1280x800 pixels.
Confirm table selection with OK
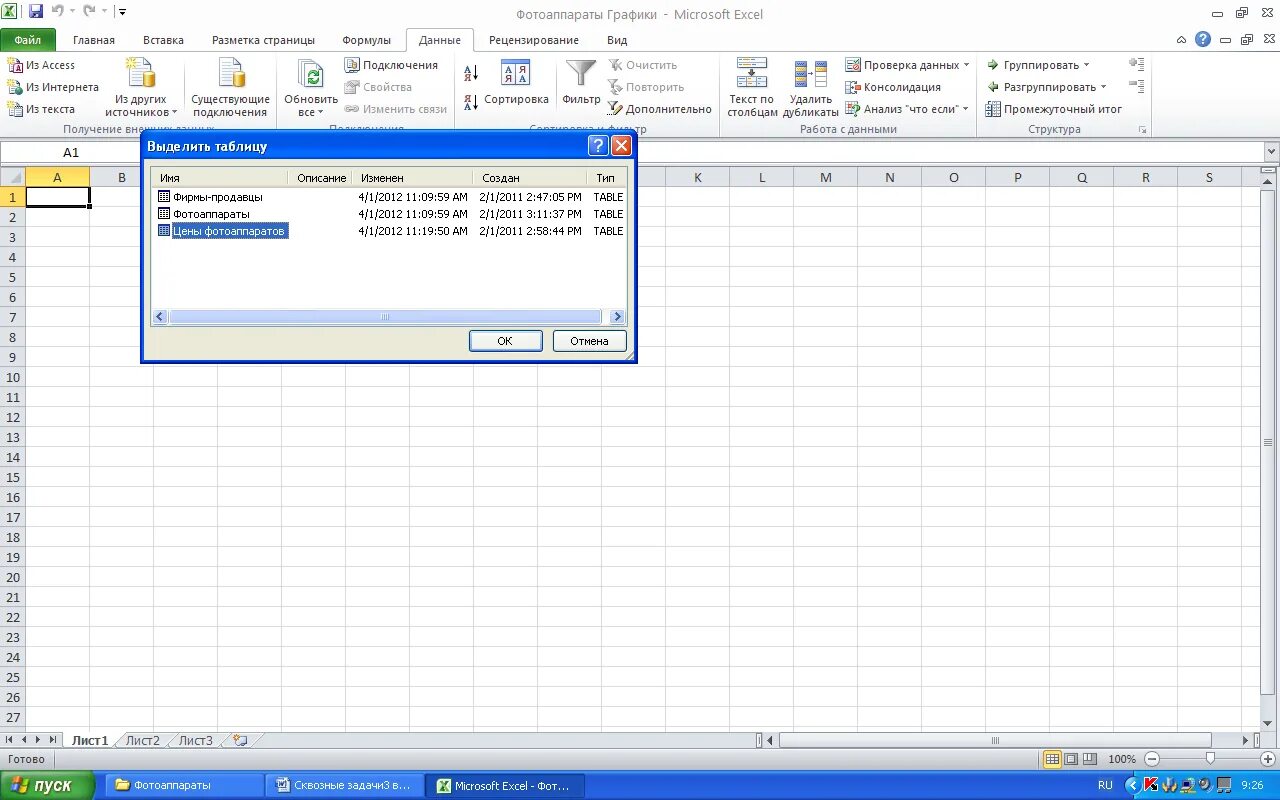(505, 341)
